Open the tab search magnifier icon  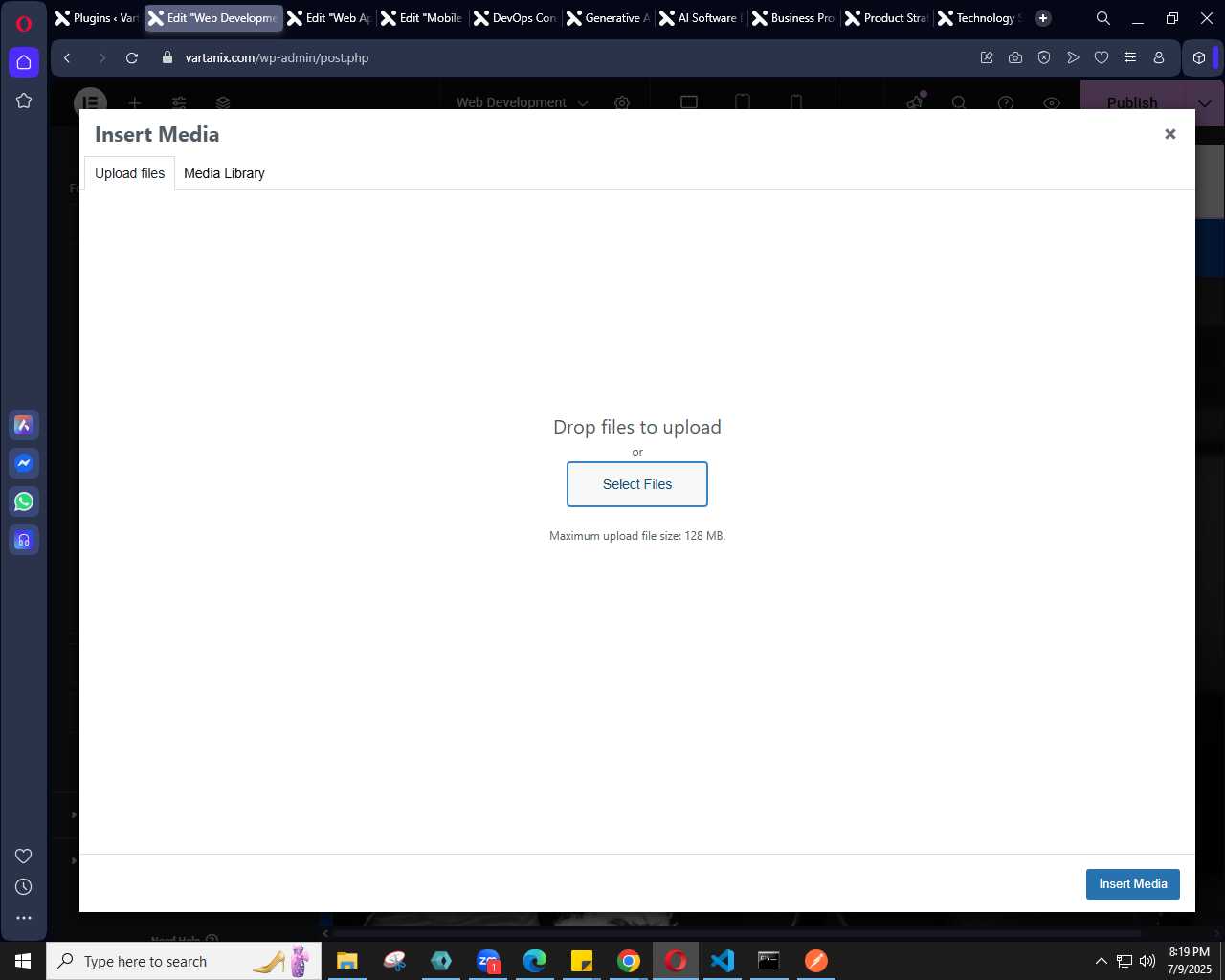tap(1103, 18)
